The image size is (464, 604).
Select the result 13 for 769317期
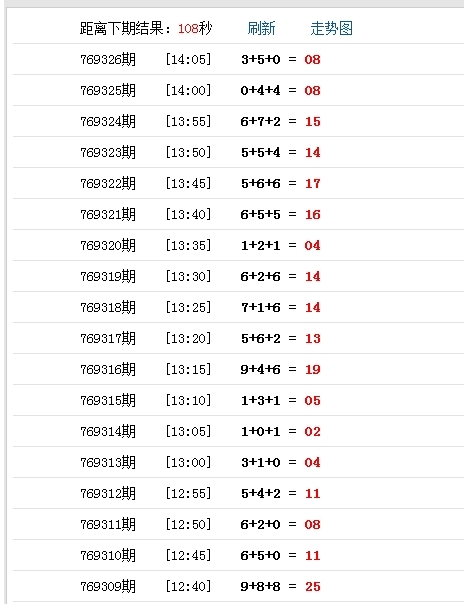tap(313, 339)
